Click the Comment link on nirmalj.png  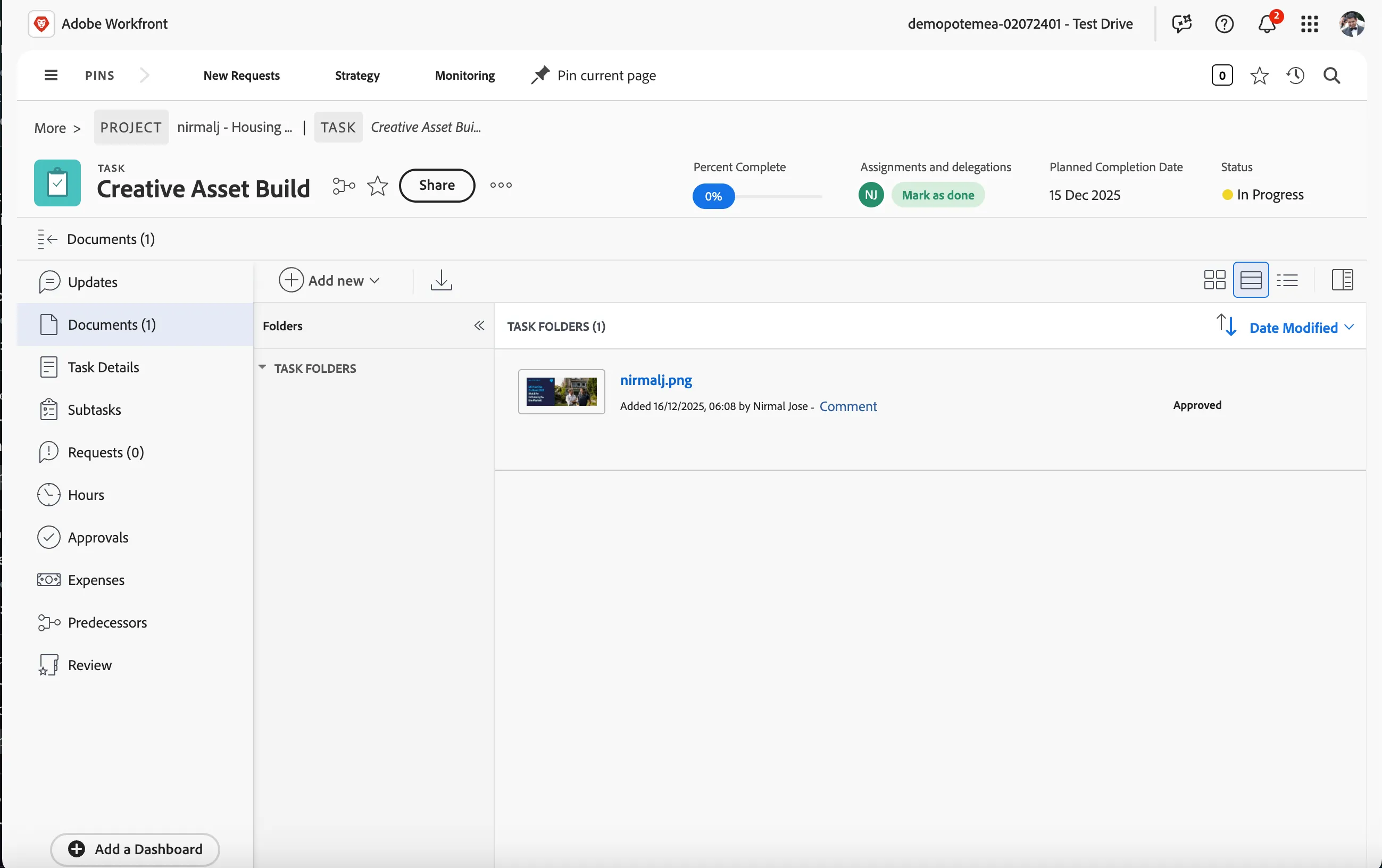[x=848, y=407]
